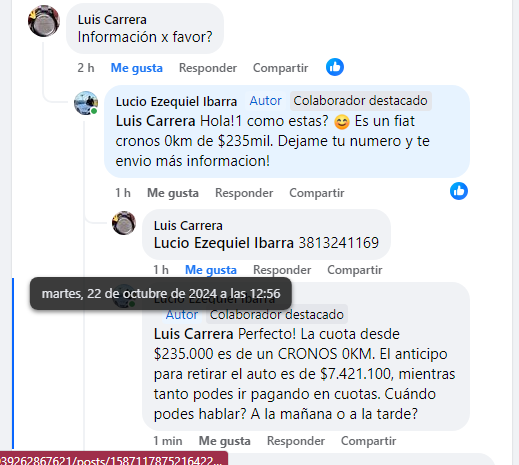
Task: Open Luis Carrera's avatar on 'Información x favor?'
Action: [44, 21]
